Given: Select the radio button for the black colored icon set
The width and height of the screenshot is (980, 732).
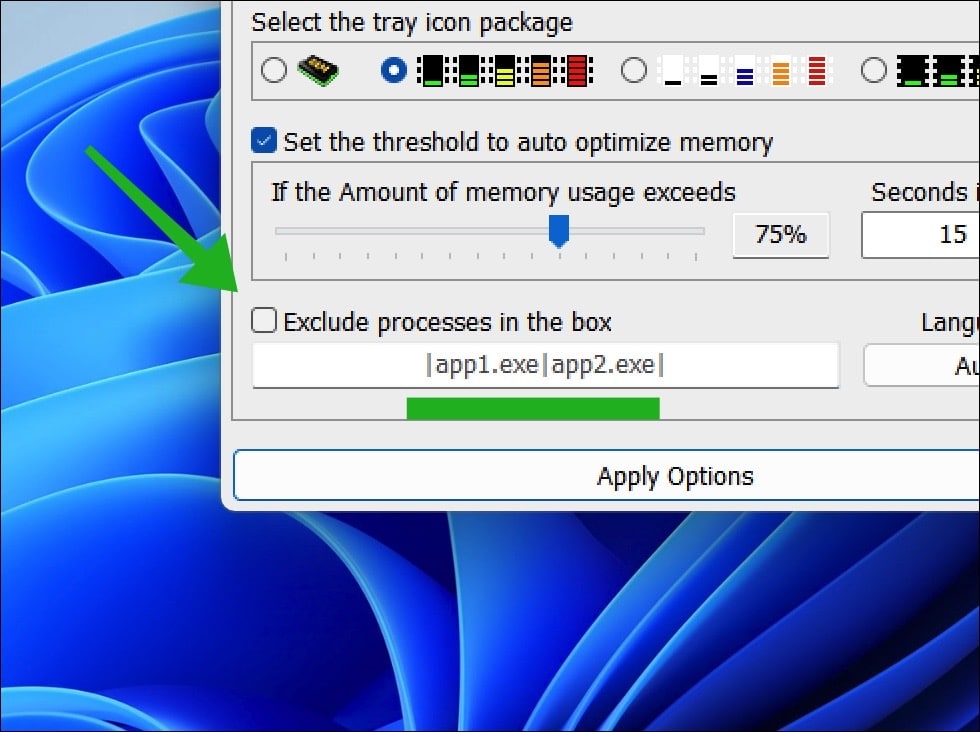Looking at the screenshot, I should pos(394,70).
